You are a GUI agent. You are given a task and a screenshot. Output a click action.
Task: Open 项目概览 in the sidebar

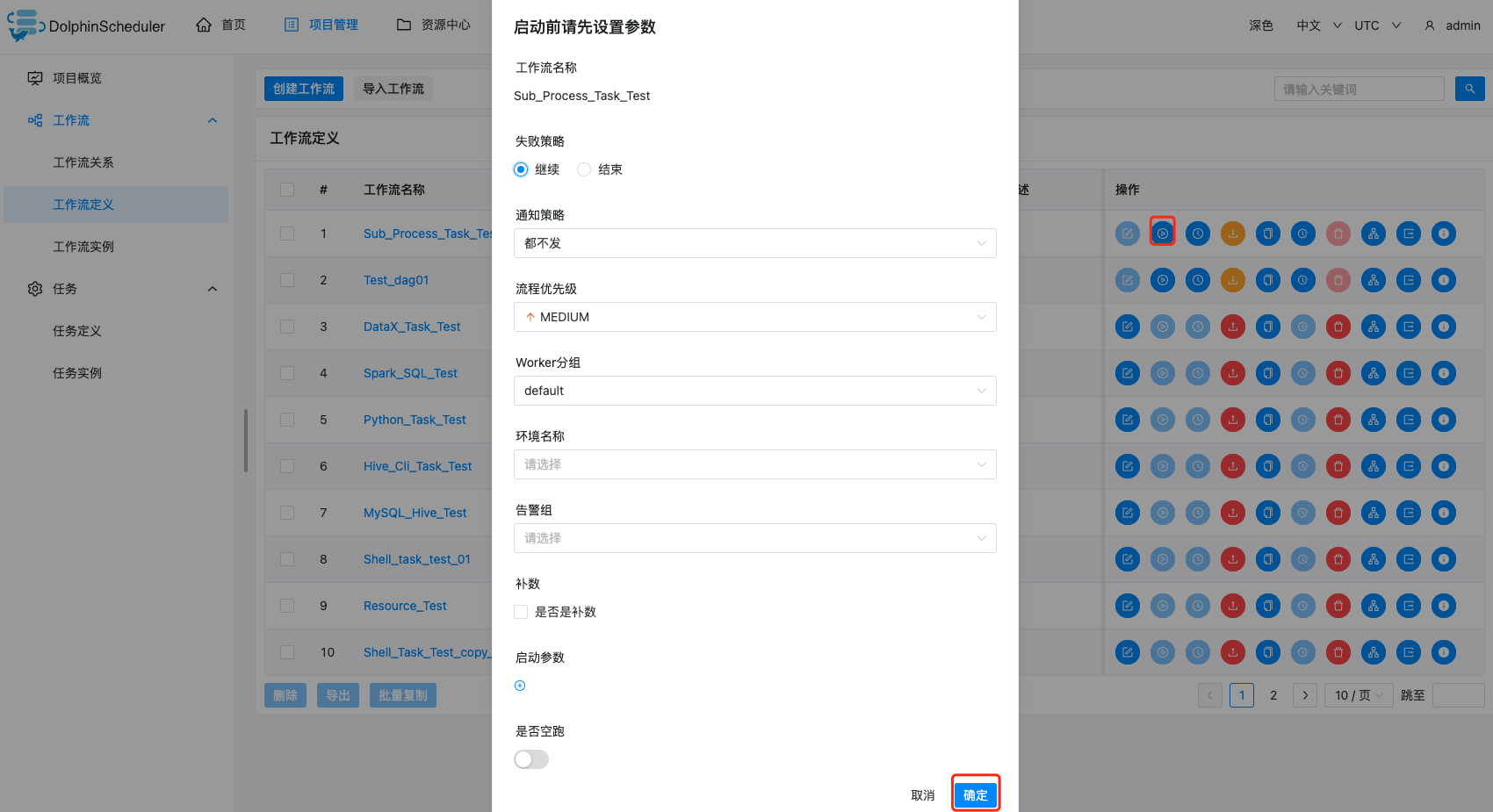(x=76, y=78)
